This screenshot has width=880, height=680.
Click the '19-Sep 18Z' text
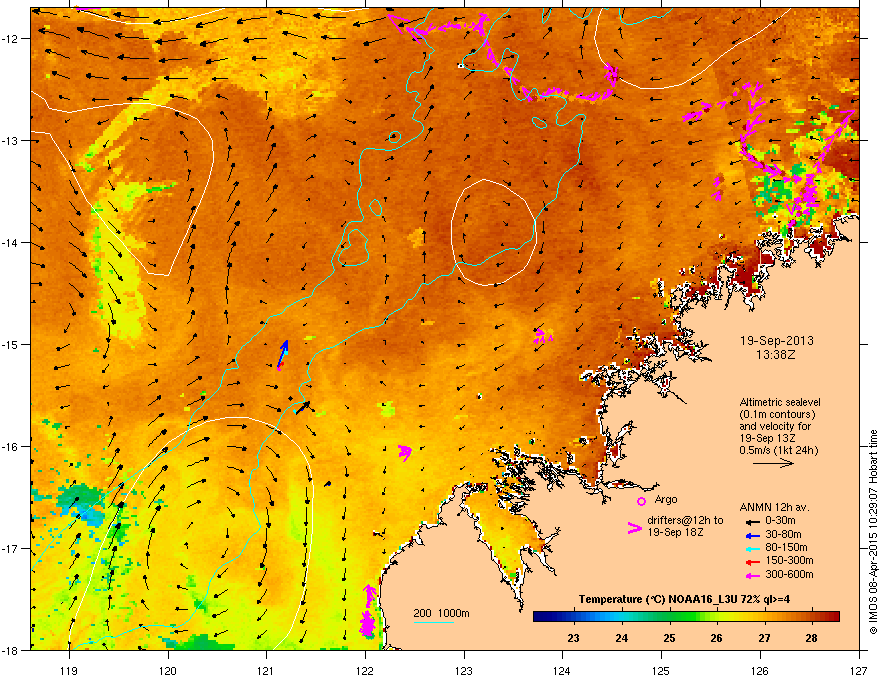[675, 532]
